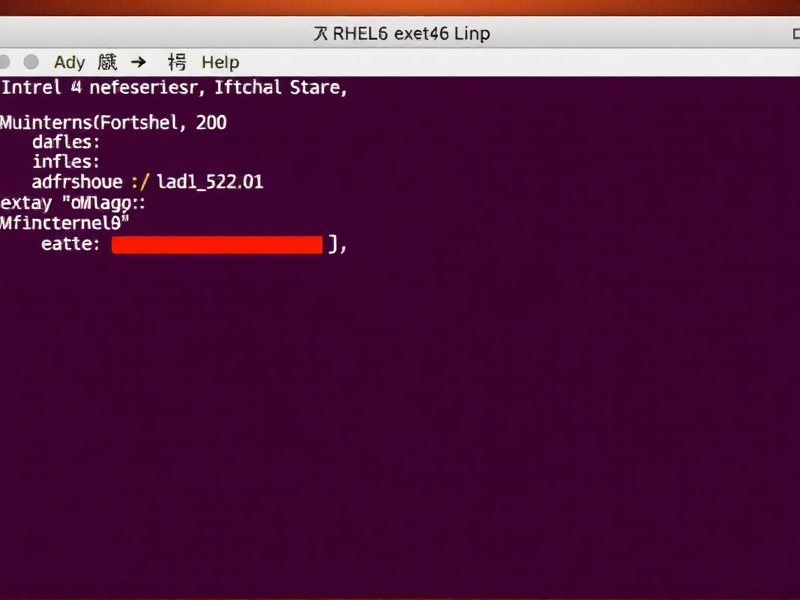The image size is (800, 600).
Task: Open the Help menu
Action: pyautogui.click(x=220, y=62)
